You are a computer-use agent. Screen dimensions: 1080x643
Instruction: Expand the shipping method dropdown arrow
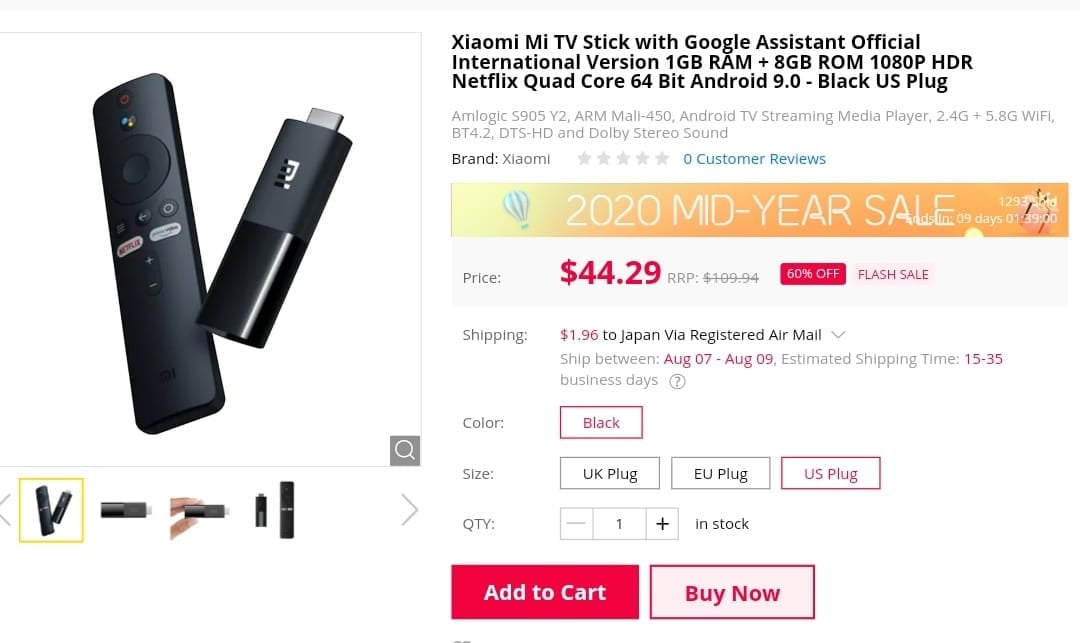click(x=839, y=334)
